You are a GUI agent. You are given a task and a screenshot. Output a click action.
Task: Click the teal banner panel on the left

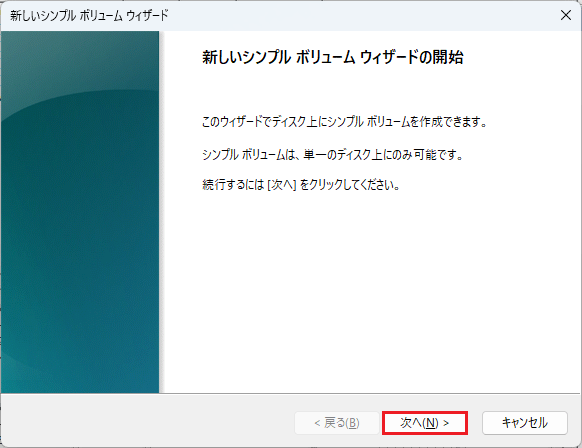(x=80, y=212)
